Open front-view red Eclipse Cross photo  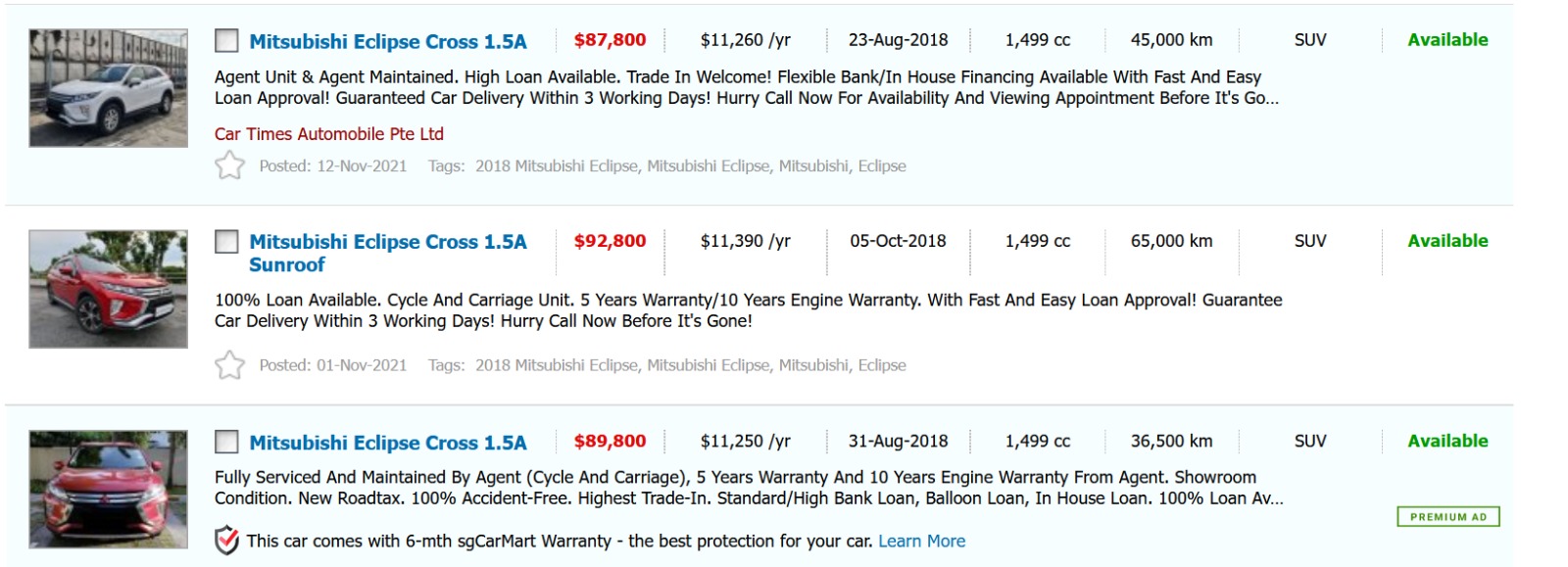[x=108, y=490]
